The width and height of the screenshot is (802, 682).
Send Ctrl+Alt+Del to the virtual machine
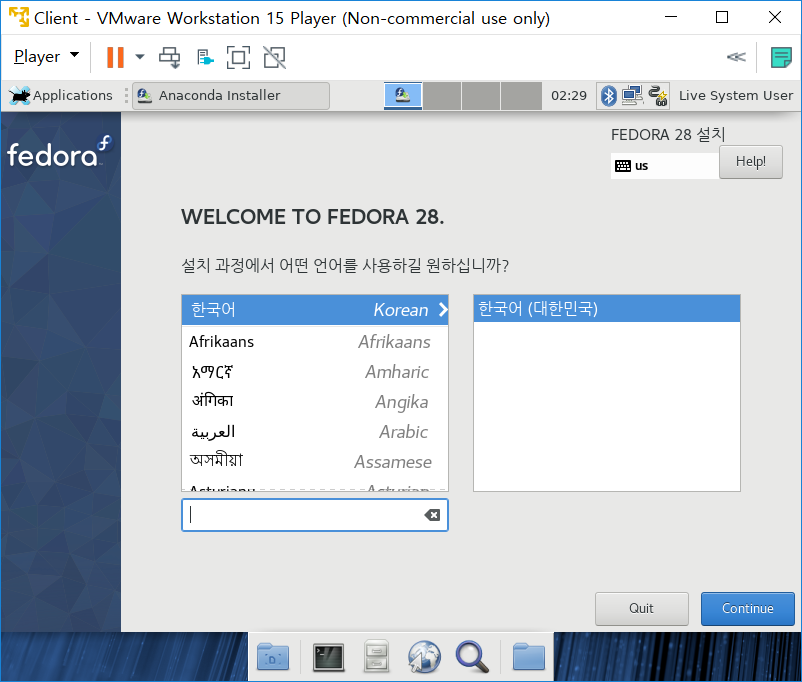(x=169, y=57)
